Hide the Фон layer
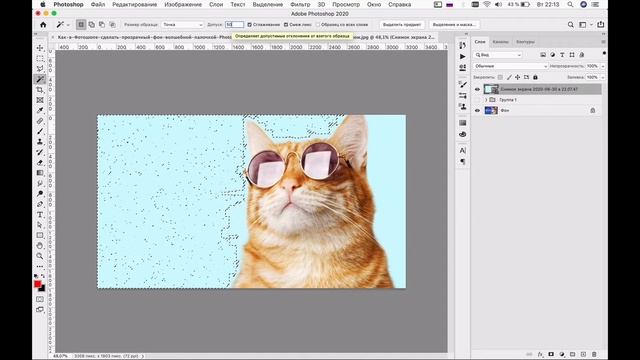The height and width of the screenshot is (360, 640). click(477, 111)
